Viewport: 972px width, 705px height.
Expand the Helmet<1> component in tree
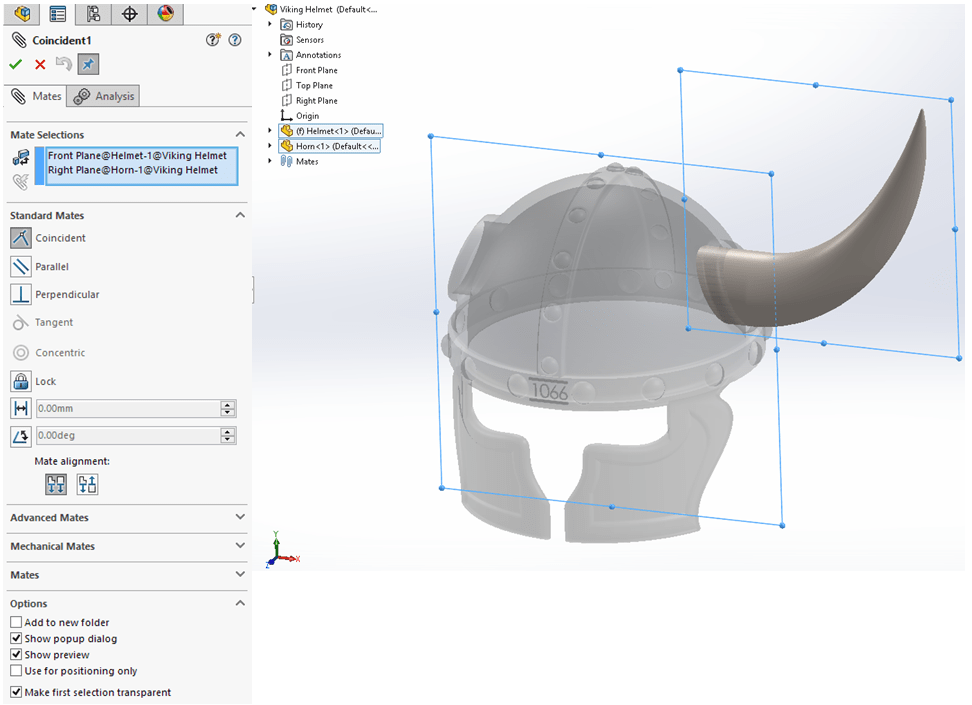270,131
